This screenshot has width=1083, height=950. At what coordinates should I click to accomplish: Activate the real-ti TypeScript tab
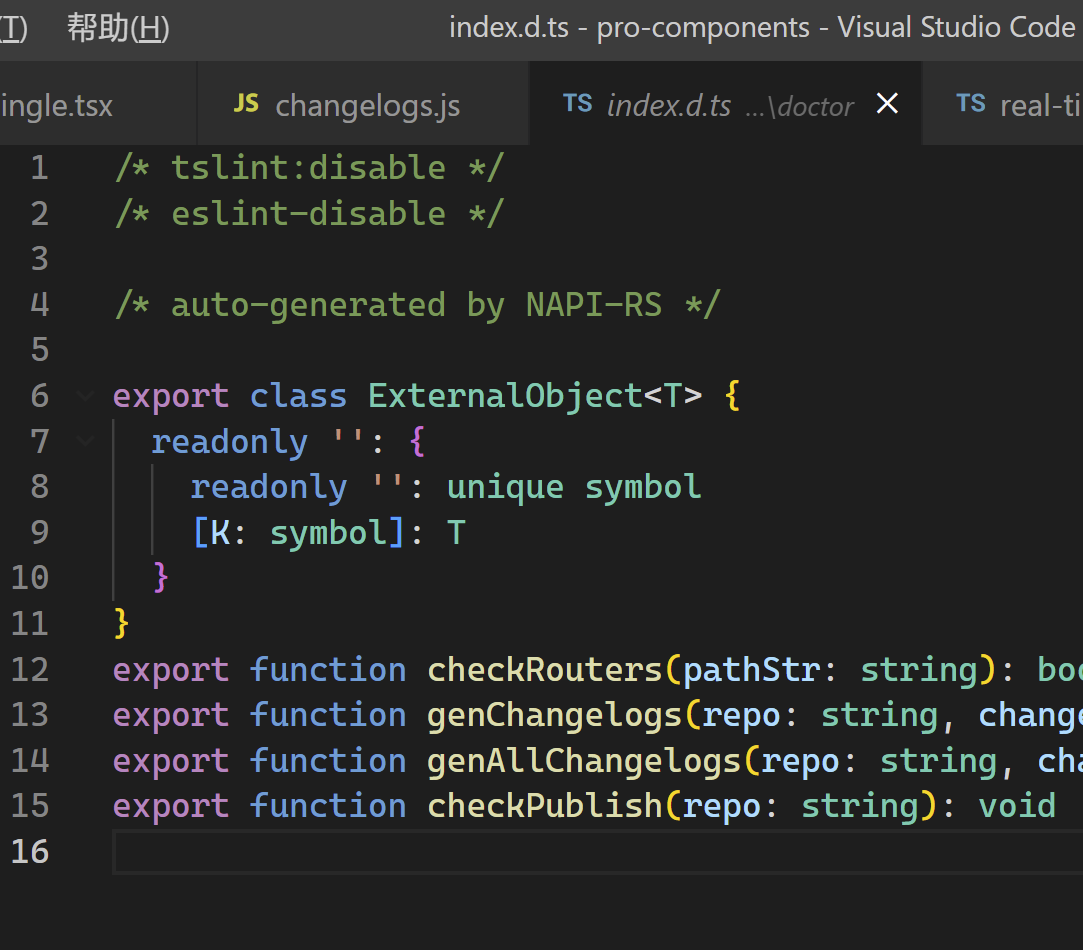1030,105
